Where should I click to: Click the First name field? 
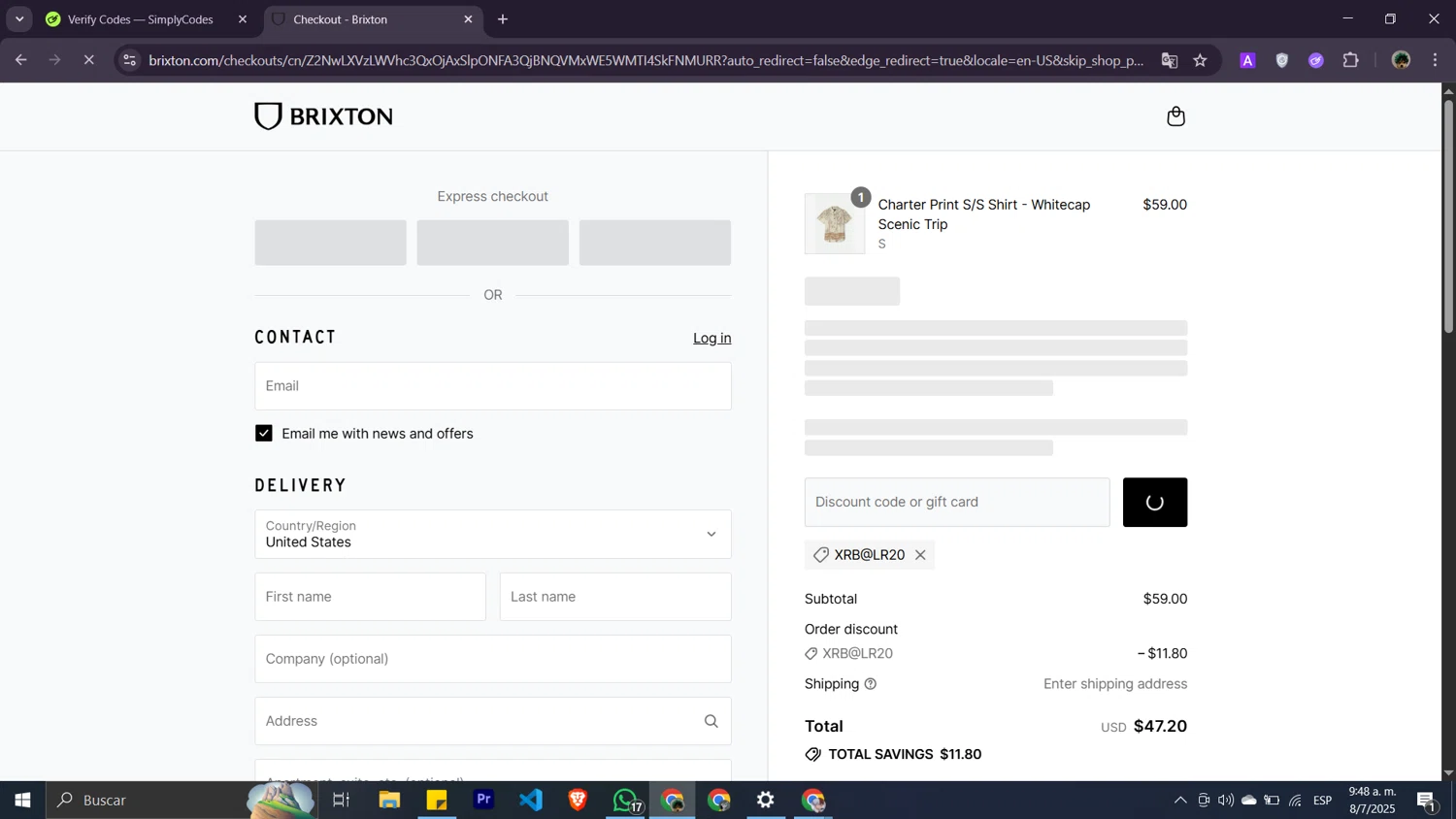click(x=370, y=597)
